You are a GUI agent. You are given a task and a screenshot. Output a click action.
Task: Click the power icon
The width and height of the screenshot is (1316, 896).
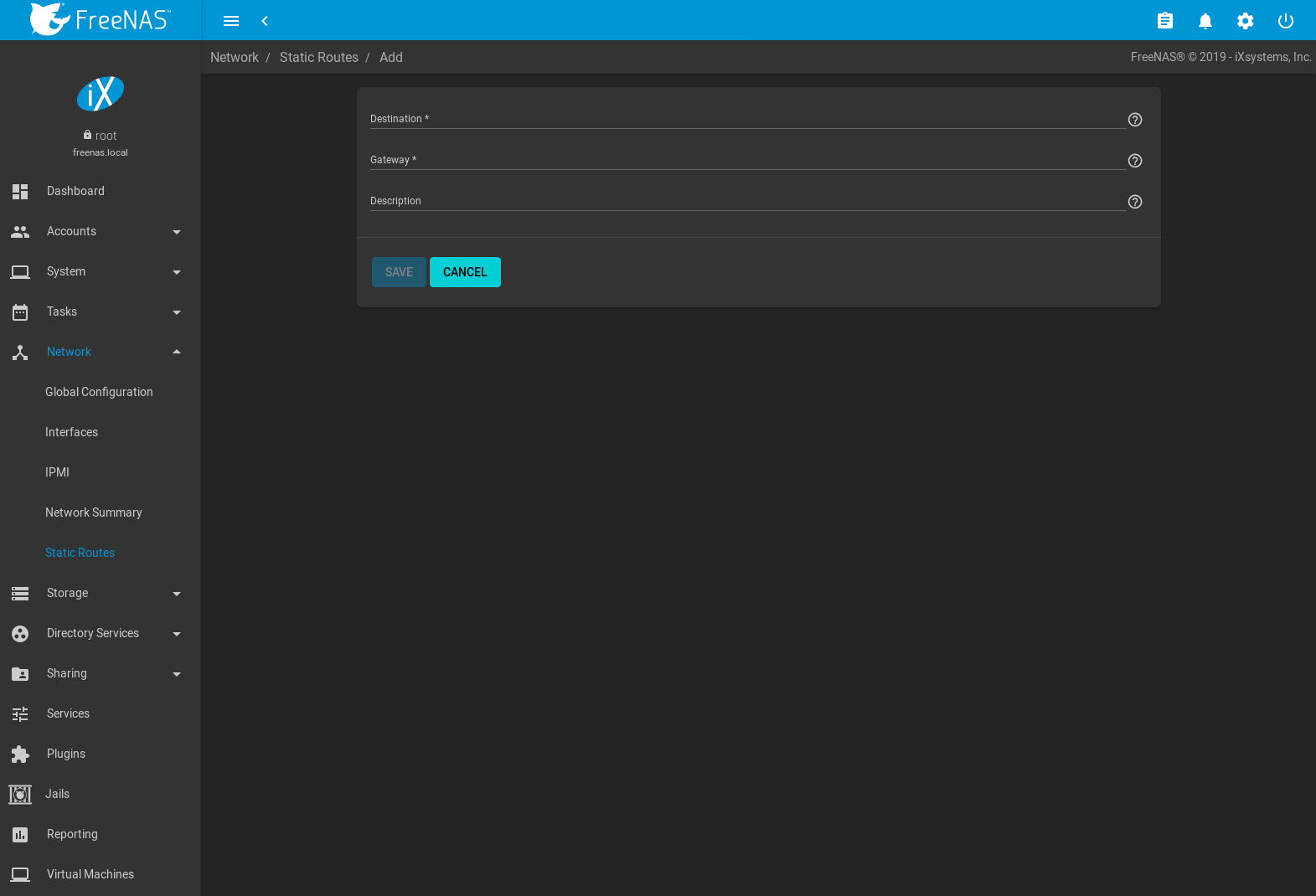coord(1285,21)
